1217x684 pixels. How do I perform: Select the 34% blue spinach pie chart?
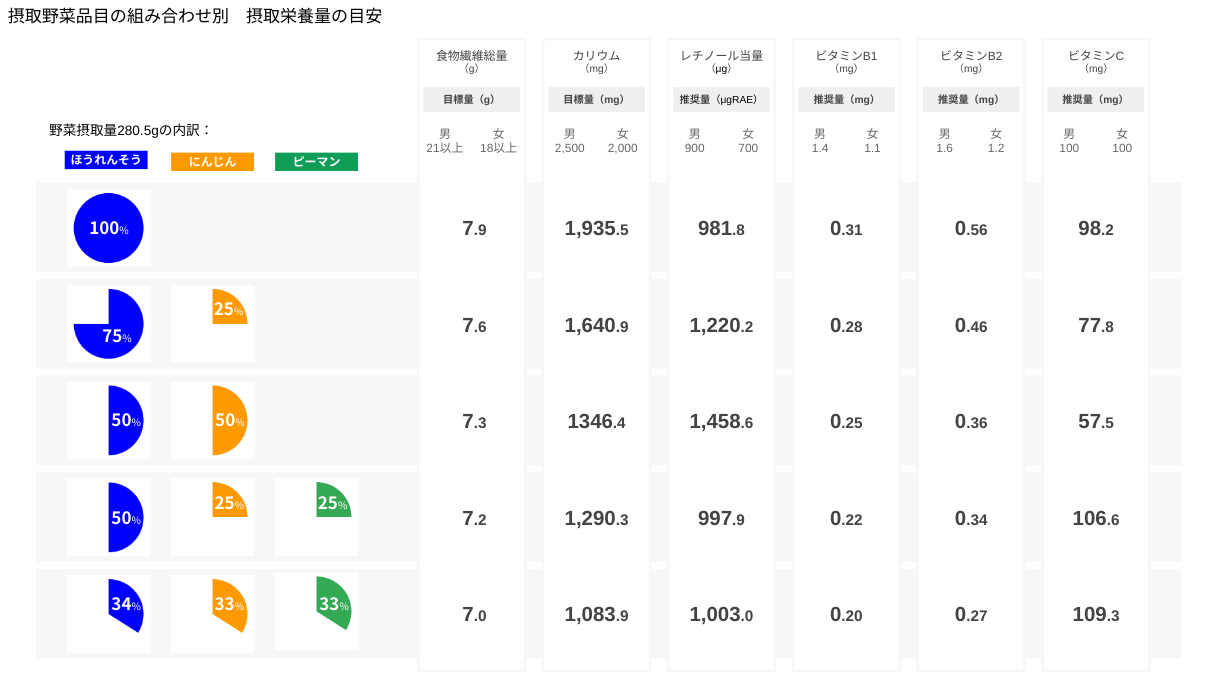click(124, 605)
